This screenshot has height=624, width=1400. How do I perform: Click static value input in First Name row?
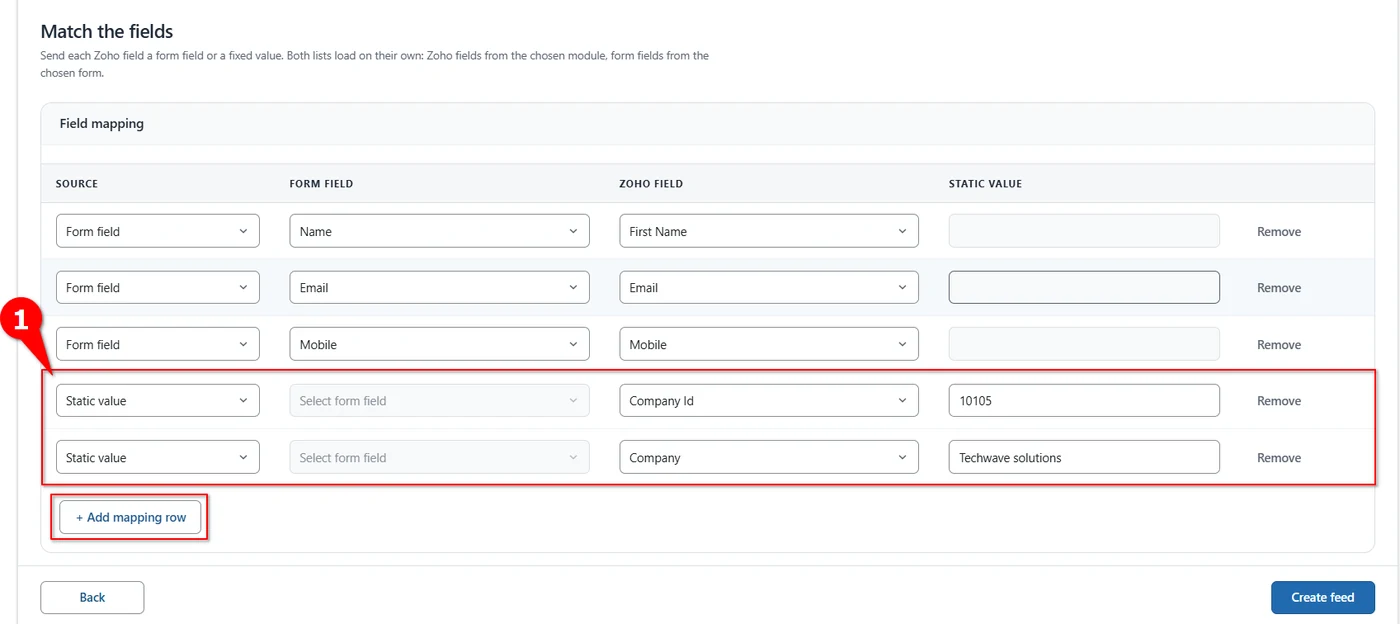point(1084,231)
